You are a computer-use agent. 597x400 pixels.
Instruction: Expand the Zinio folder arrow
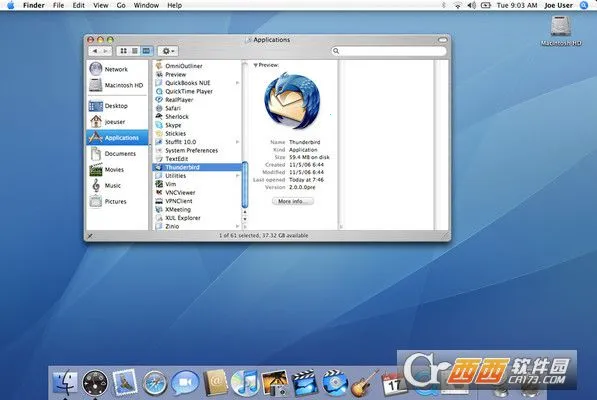click(x=237, y=226)
